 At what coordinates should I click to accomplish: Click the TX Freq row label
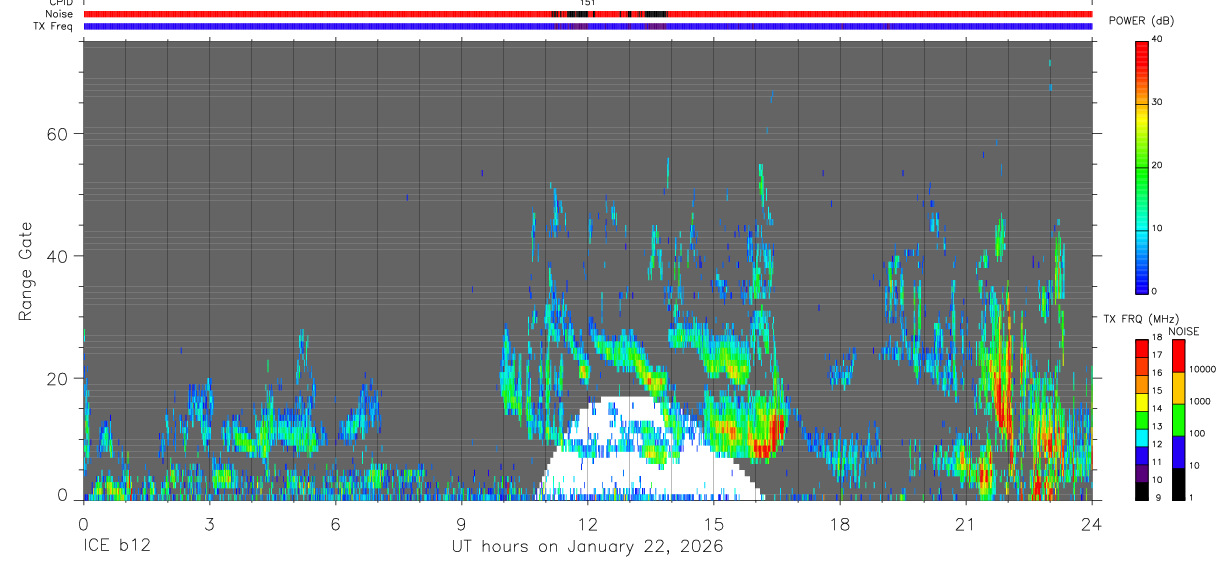[x=54, y=26]
